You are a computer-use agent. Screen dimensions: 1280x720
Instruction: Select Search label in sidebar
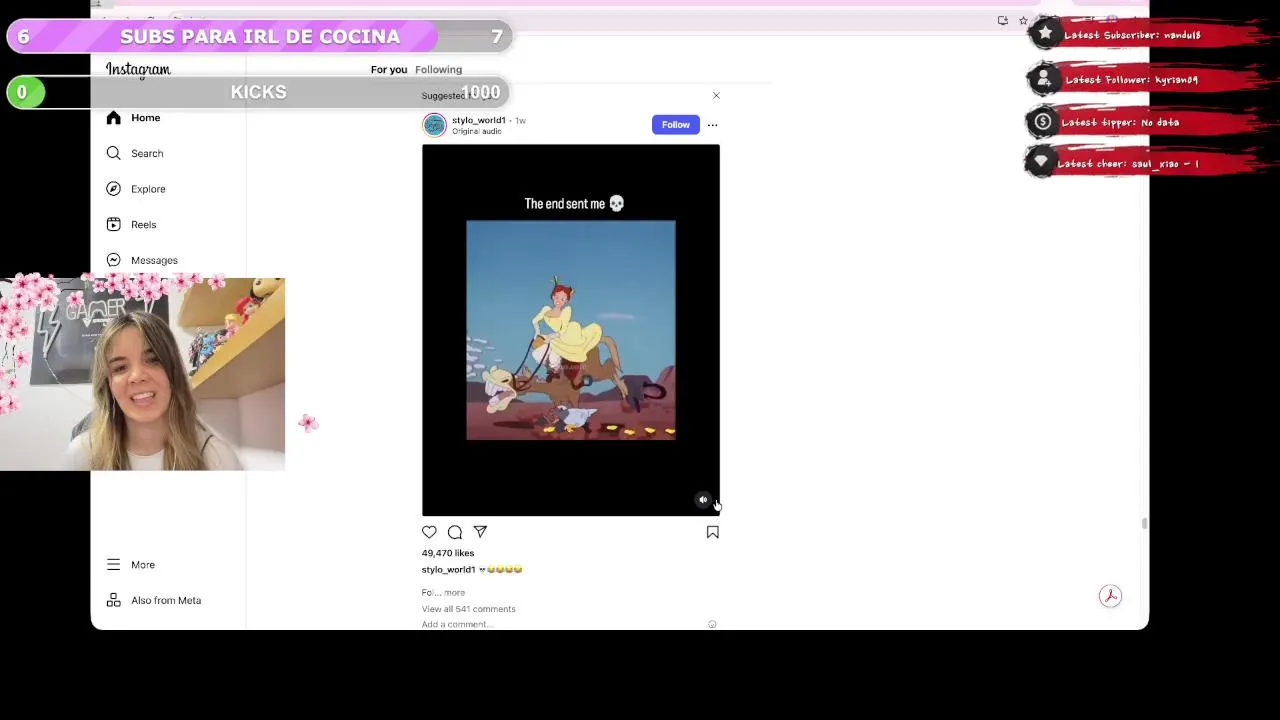tap(147, 153)
